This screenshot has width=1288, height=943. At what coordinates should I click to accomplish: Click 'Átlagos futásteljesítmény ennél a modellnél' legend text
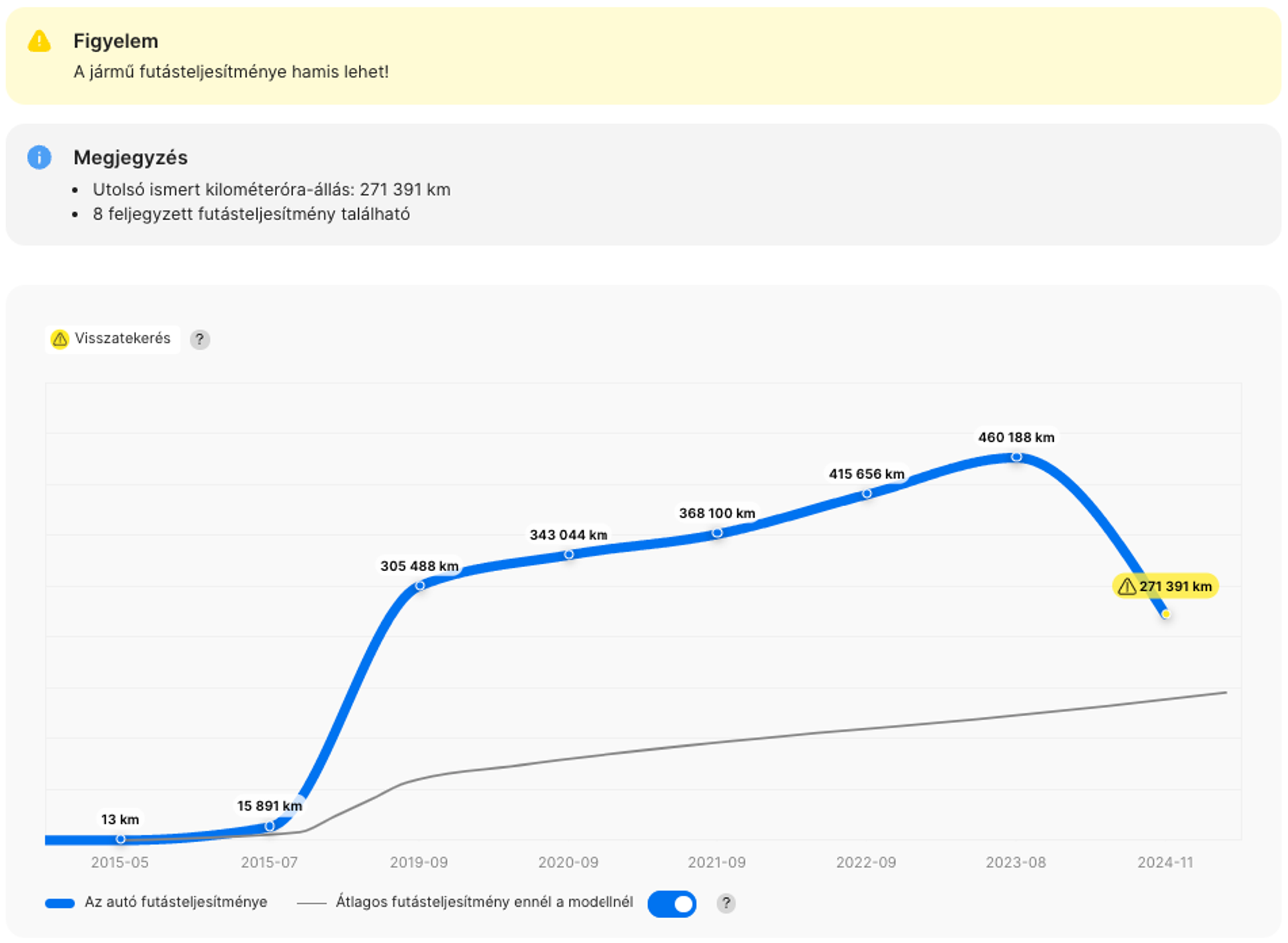(484, 902)
